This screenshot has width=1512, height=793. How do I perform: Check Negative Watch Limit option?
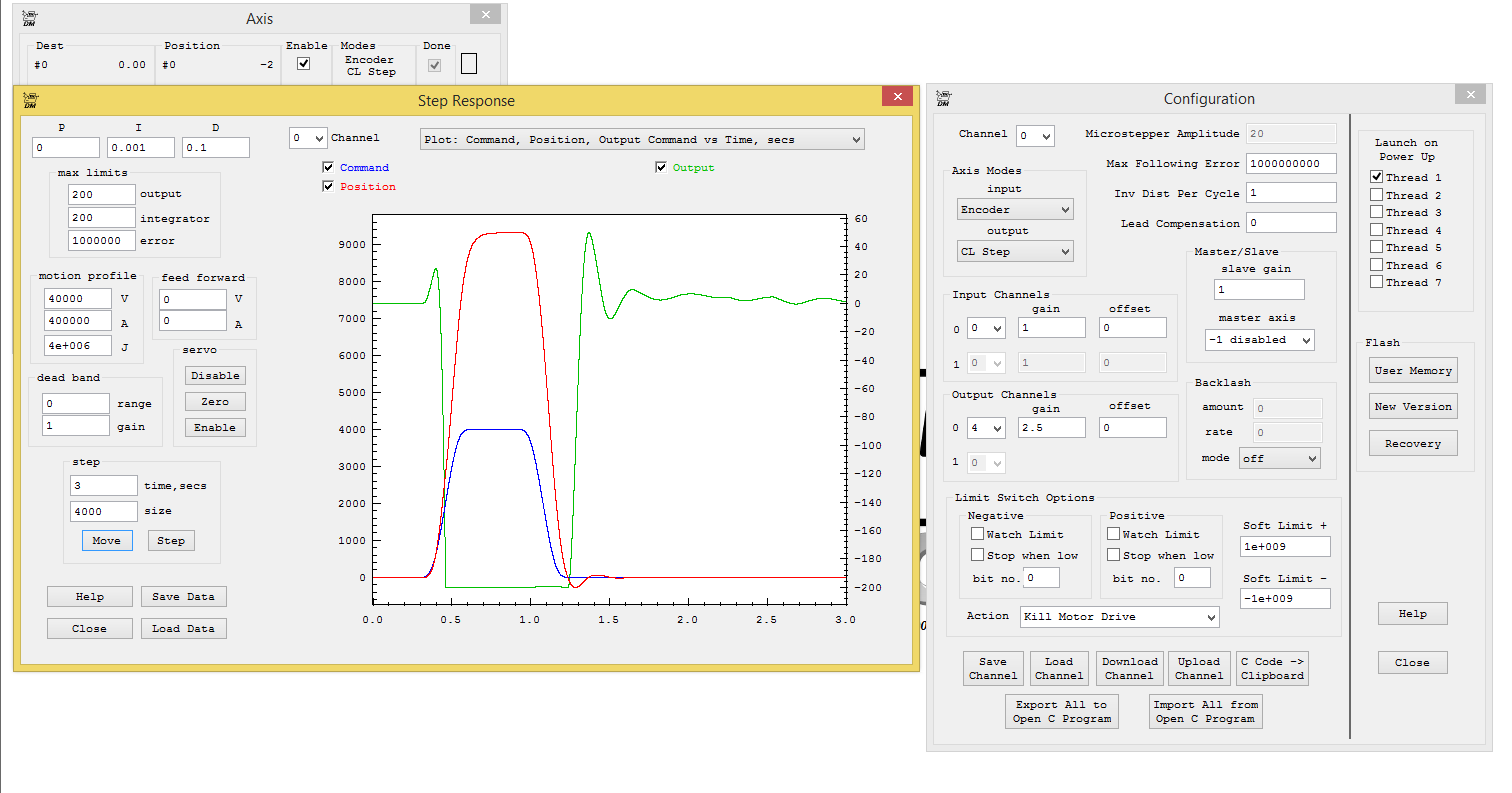tap(978, 534)
